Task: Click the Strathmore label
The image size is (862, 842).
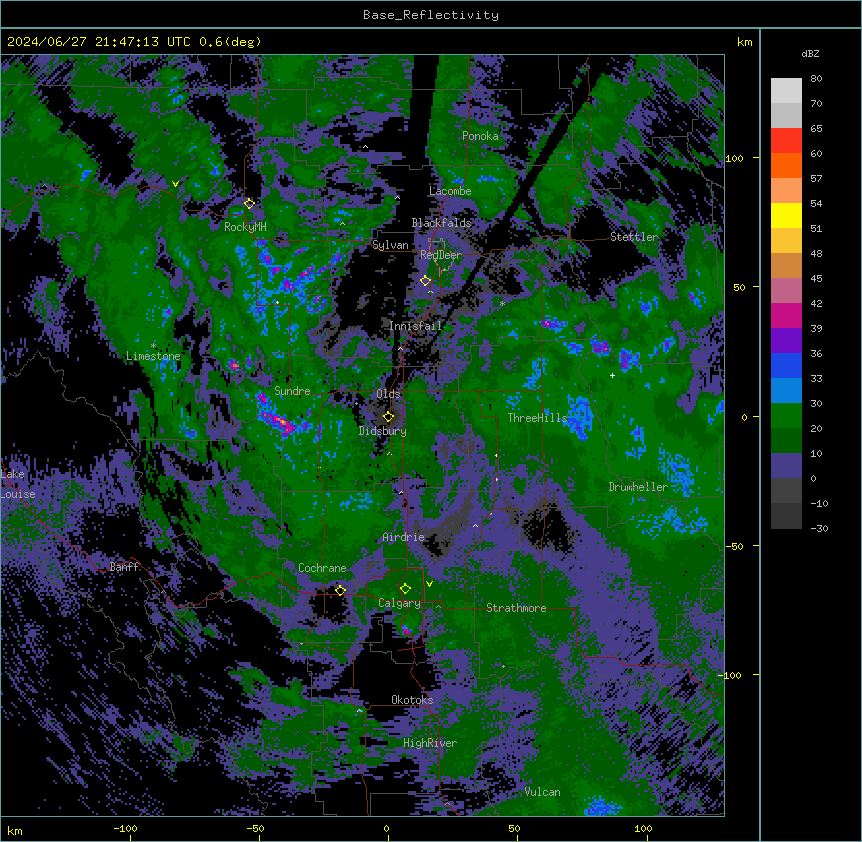Action: pyautogui.click(x=516, y=608)
